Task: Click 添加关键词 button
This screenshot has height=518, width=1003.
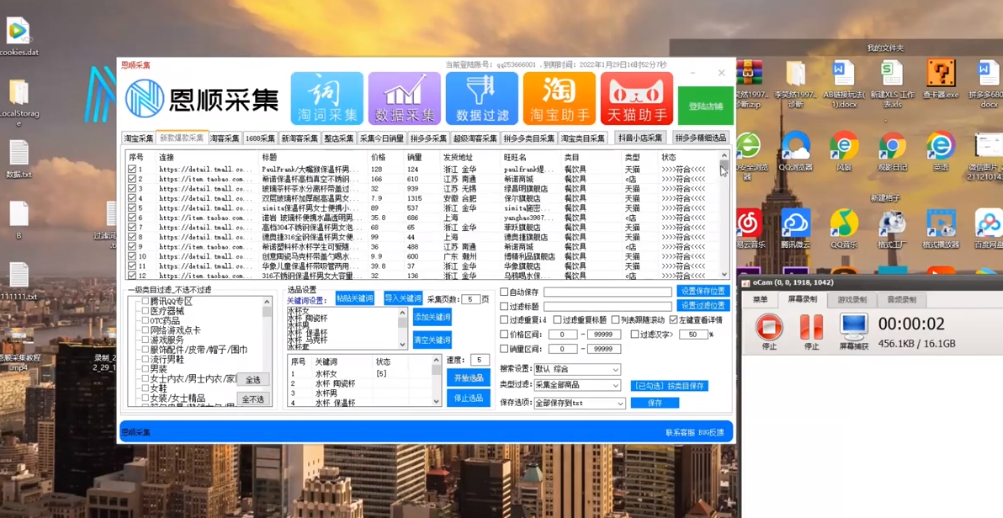Action: 432,317
